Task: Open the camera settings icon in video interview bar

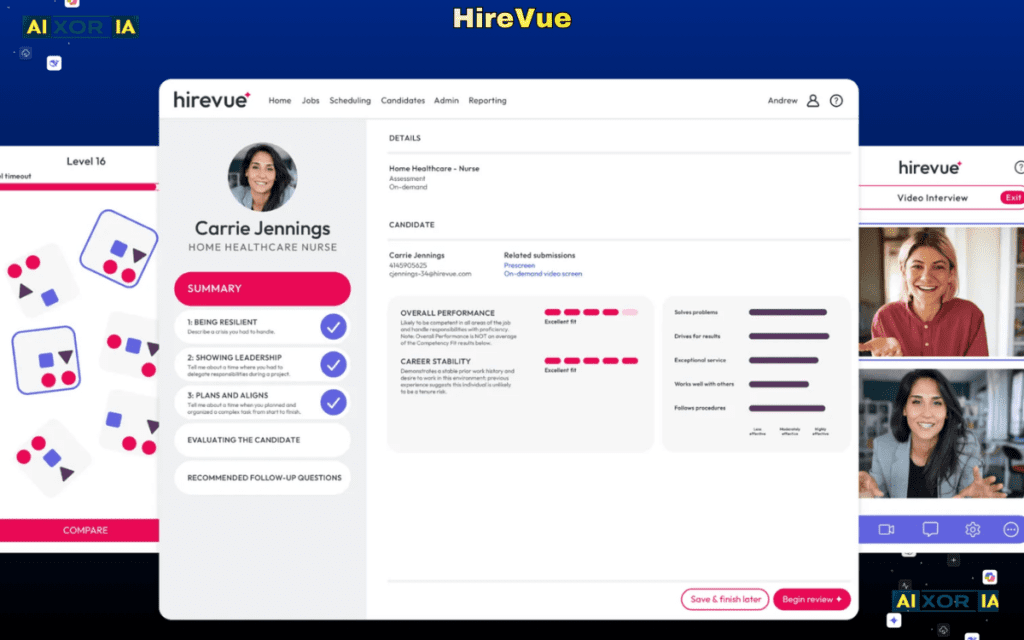Action: 888,530
